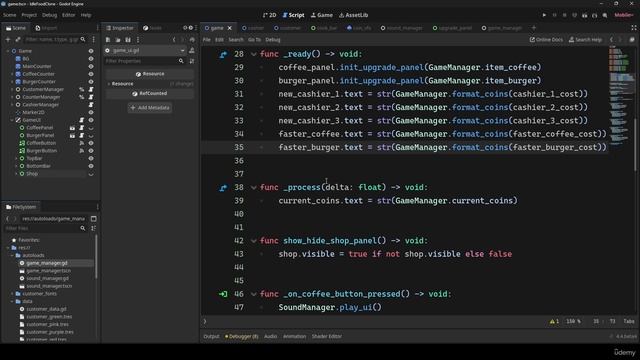Toggle distraction free mode icon

pyautogui.click(x=633, y=28)
